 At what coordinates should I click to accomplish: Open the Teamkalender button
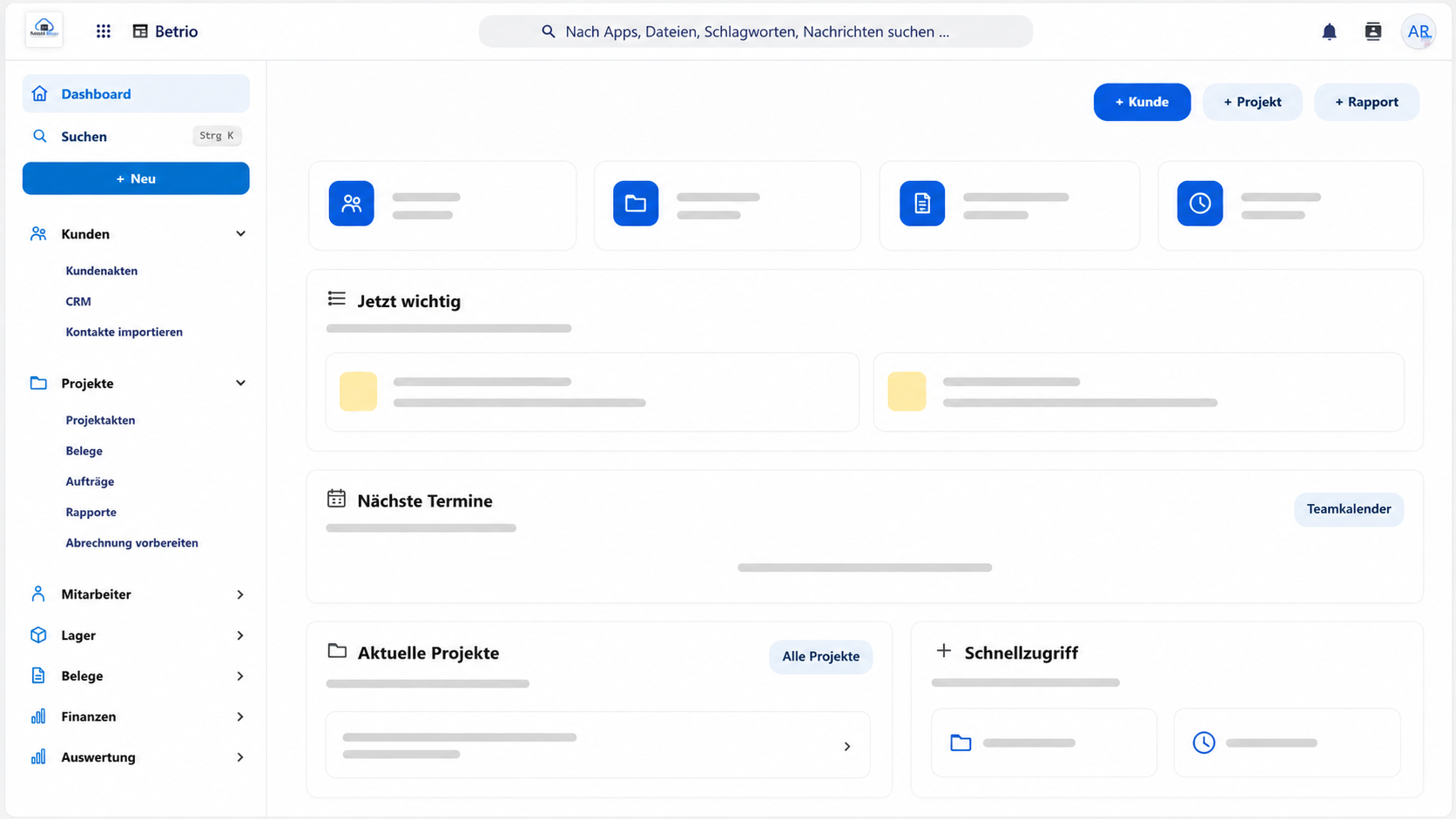click(x=1349, y=509)
